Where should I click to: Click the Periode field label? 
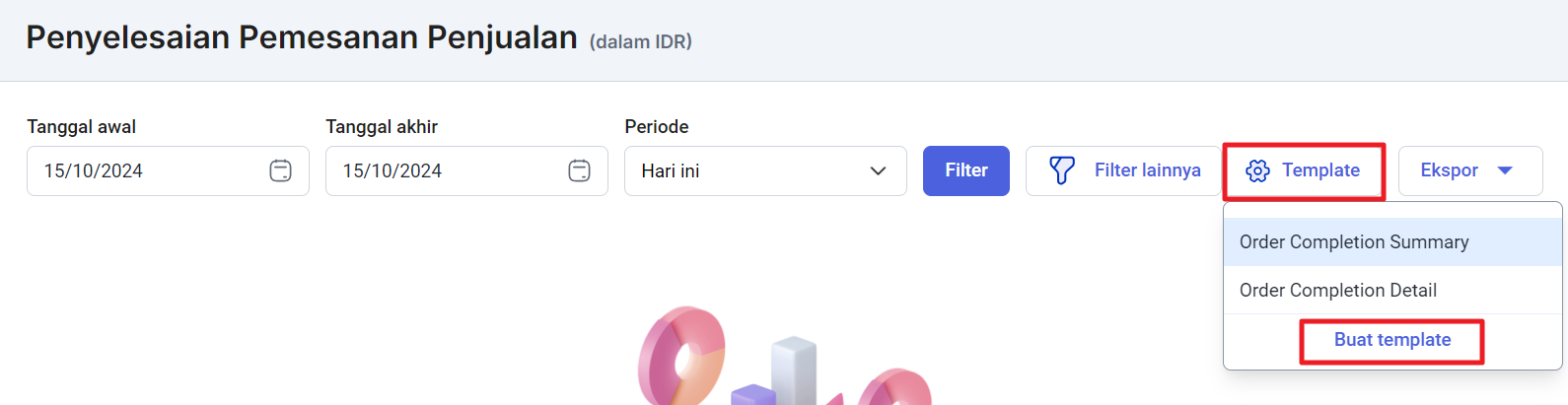[657, 126]
